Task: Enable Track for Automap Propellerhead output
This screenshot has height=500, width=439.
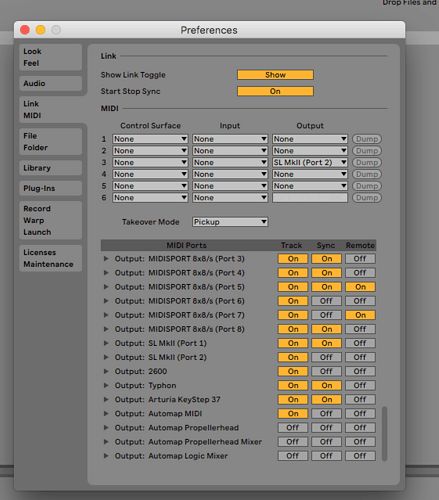Action: pos(293,428)
